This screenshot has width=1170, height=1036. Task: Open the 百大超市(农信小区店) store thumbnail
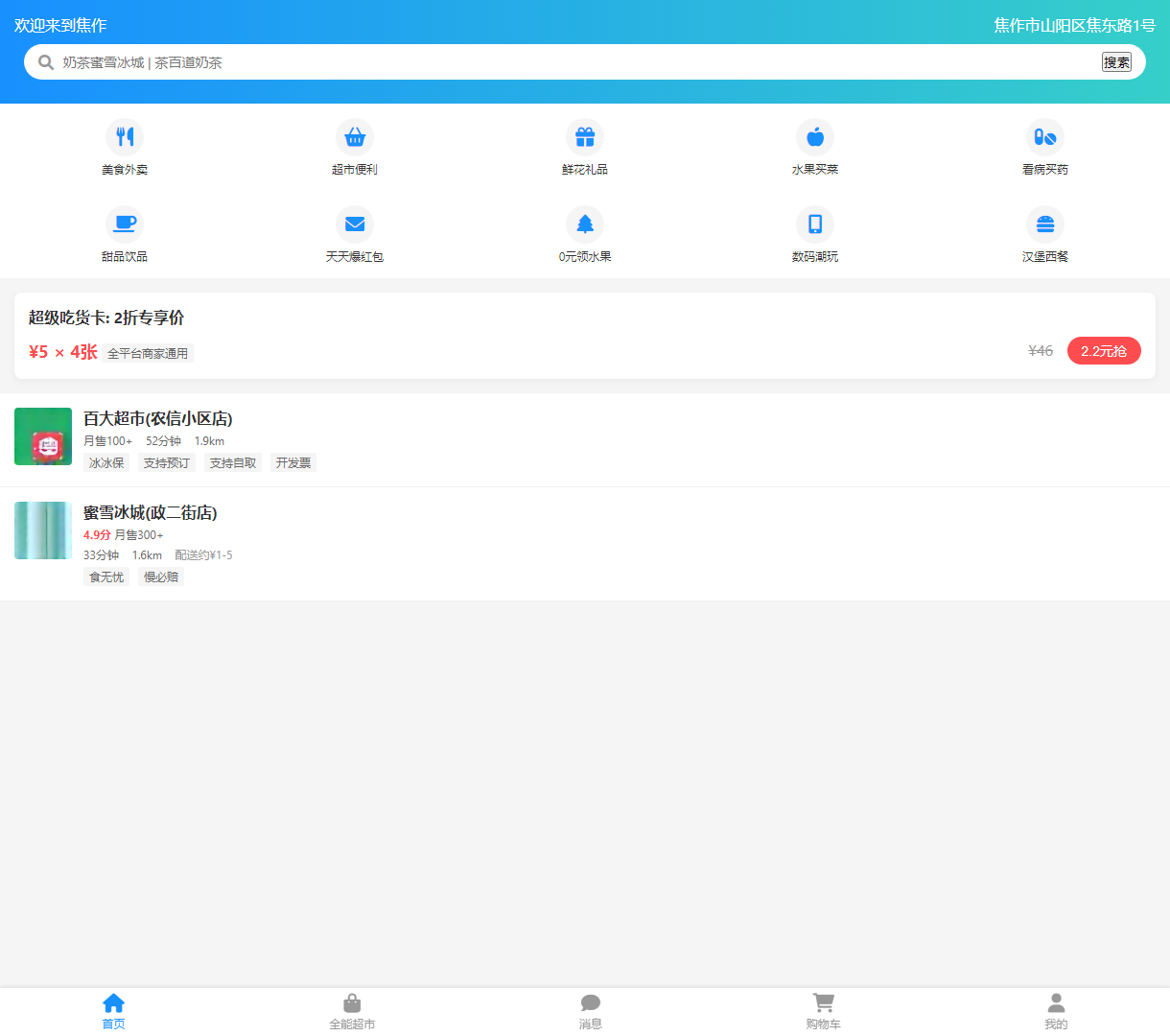(43, 436)
